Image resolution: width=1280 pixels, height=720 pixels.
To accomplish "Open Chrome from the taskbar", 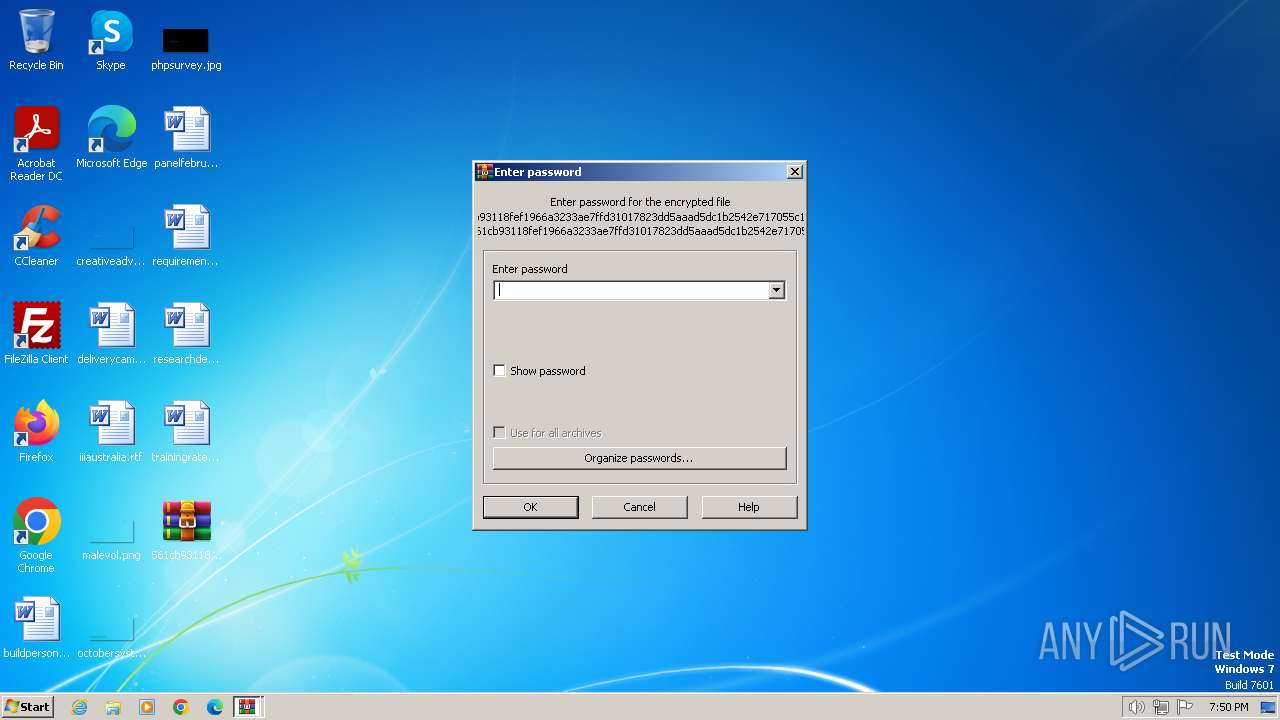I will (x=181, y=707).
